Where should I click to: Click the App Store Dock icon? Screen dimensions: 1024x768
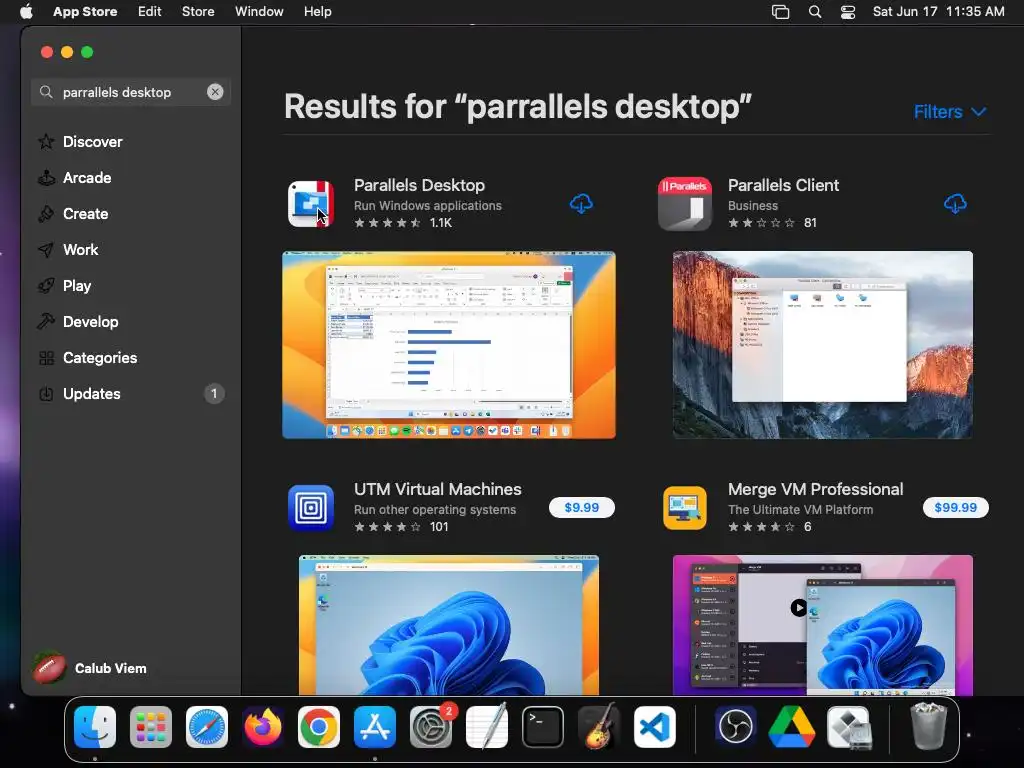coord(375,727)
